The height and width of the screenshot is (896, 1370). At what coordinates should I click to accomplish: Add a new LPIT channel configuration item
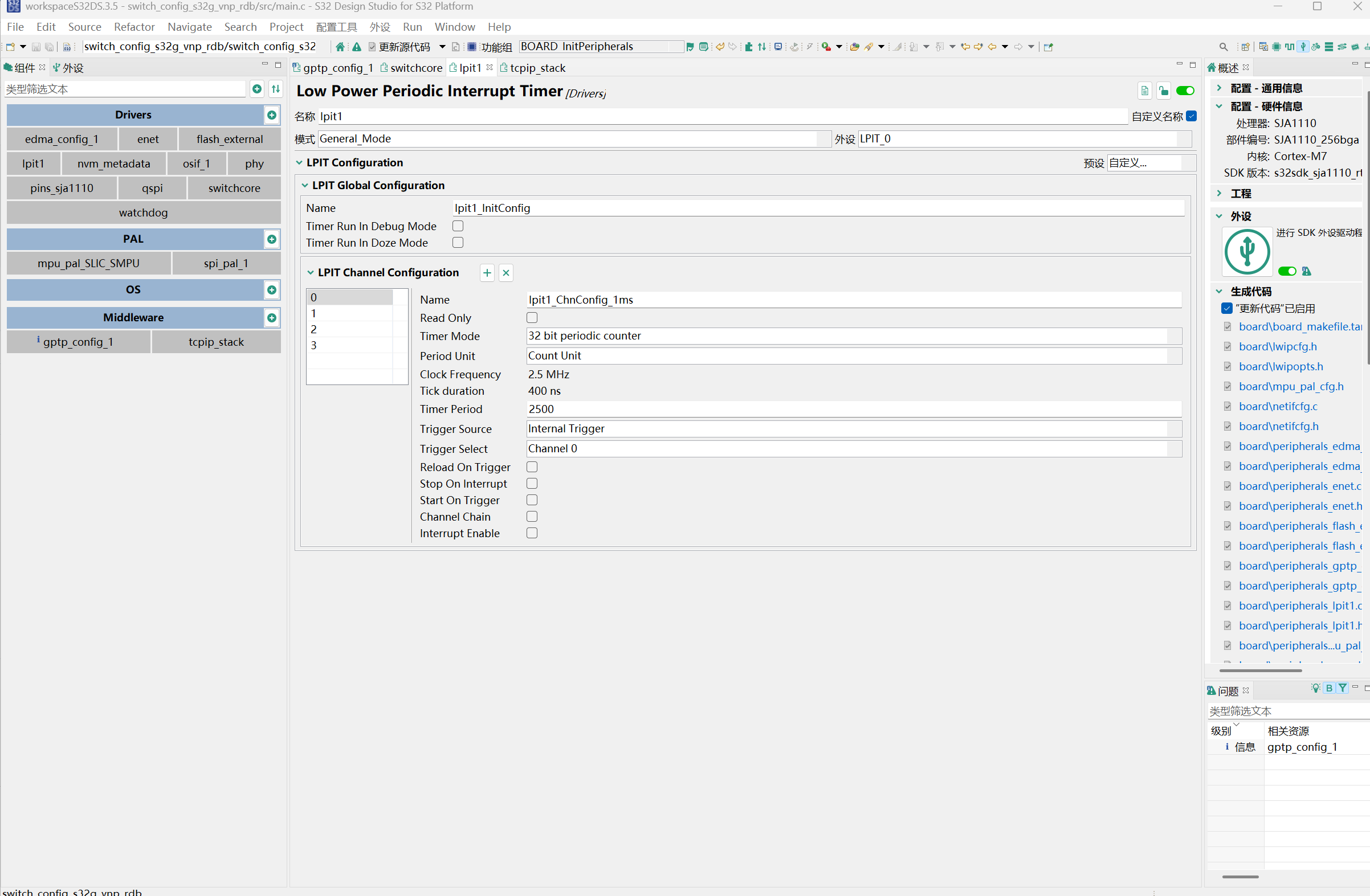click(487, 273)
